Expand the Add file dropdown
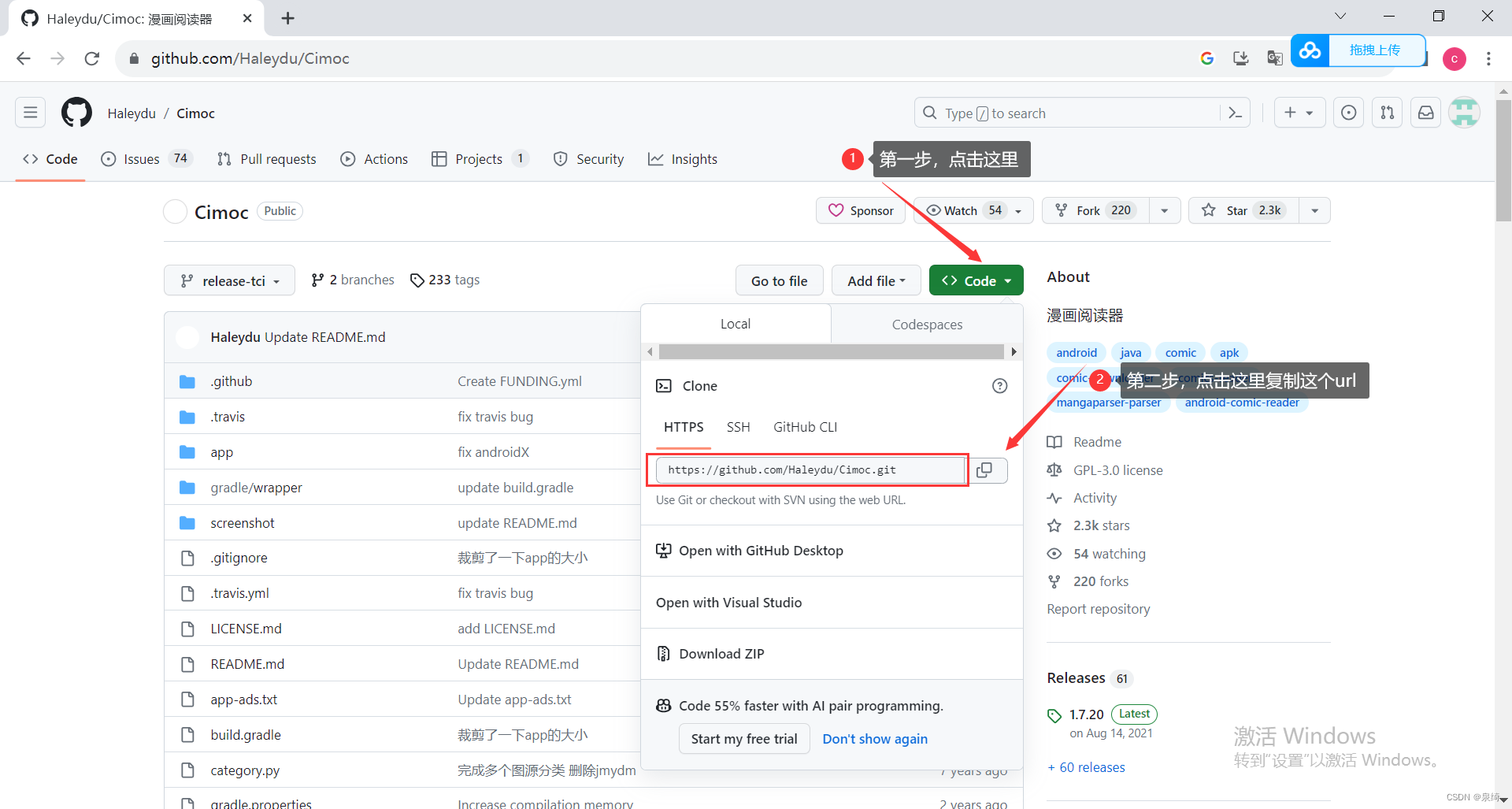This screenshot has height=809, width=1512. (876, 280)
